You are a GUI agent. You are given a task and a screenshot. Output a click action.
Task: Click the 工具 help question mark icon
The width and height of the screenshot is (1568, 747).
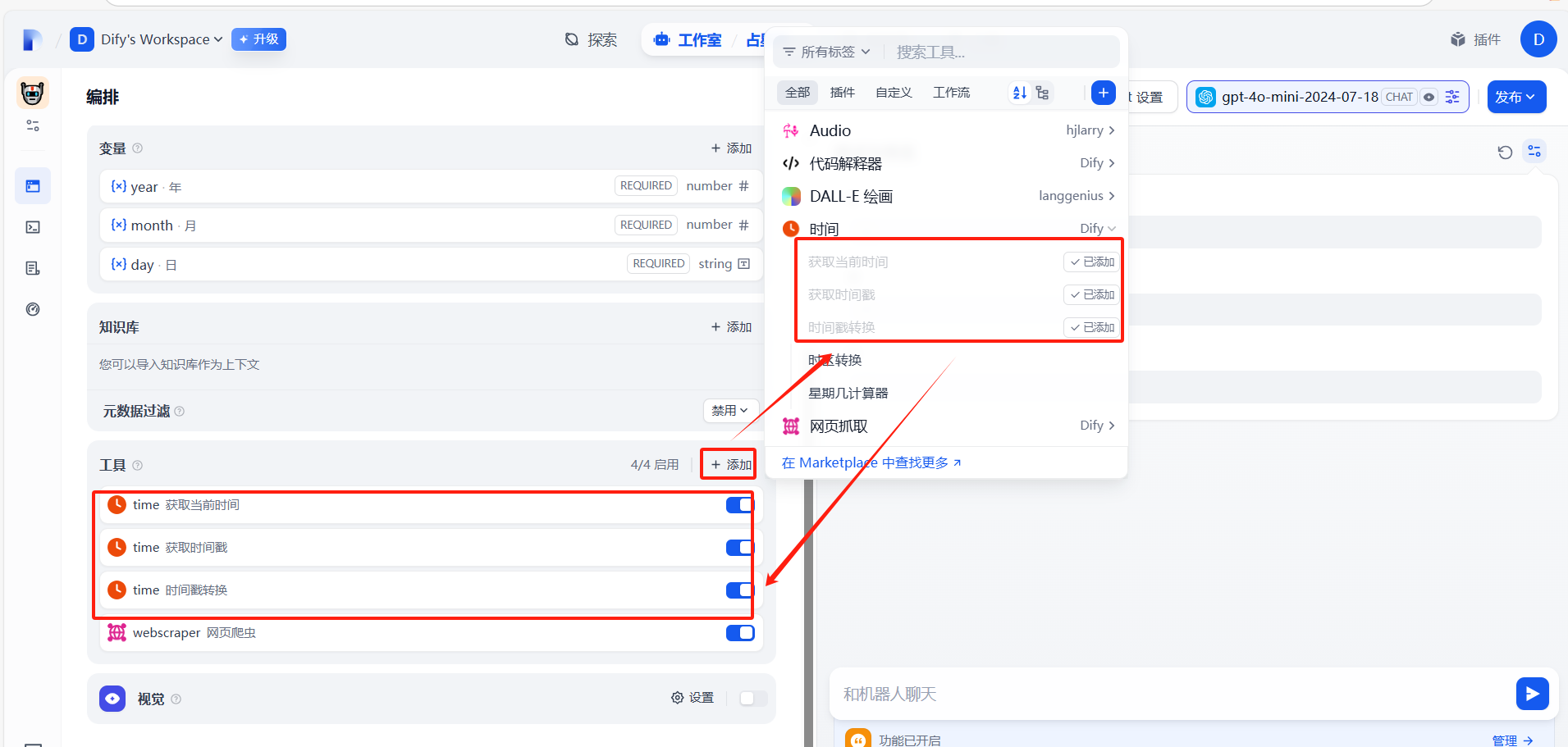coord(138,465)
